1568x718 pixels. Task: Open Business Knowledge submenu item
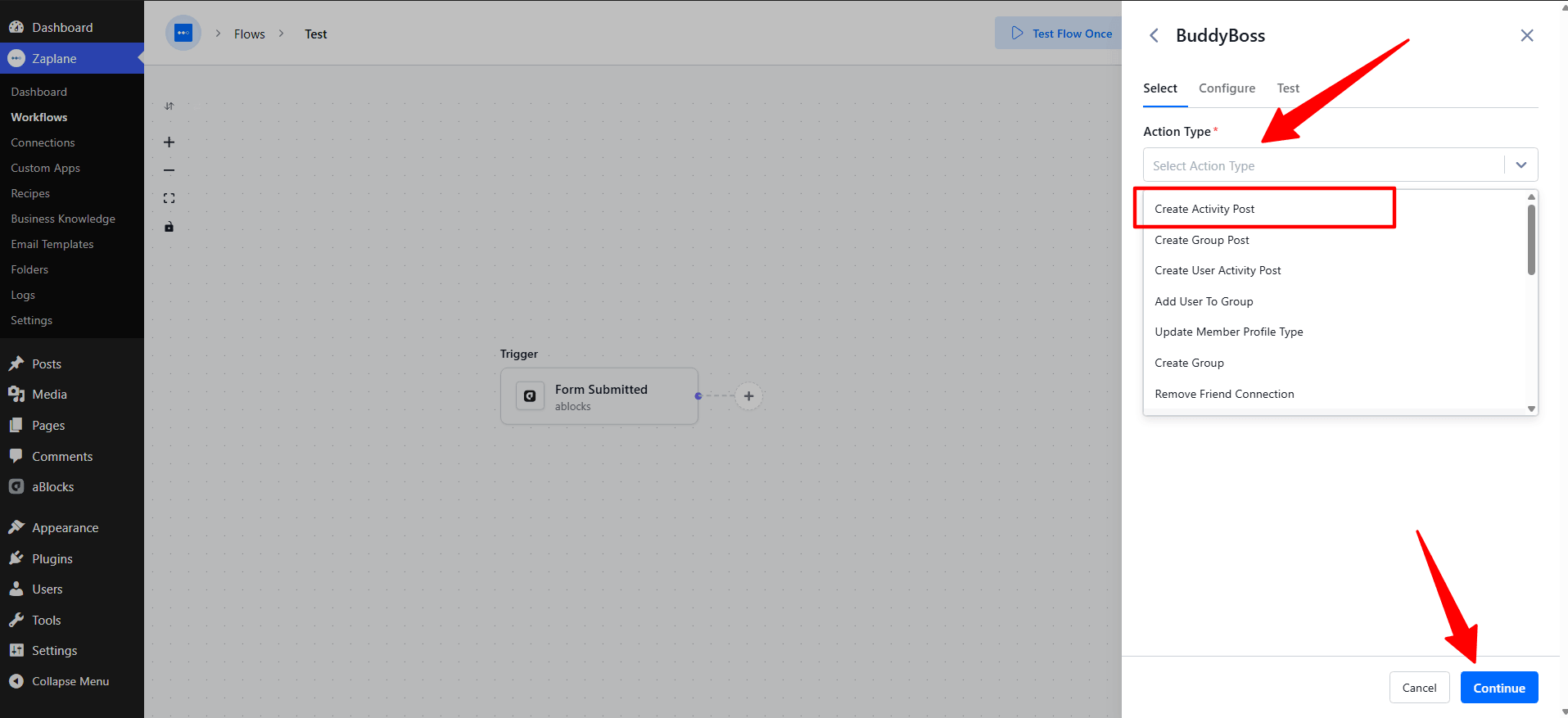(63, 219)
